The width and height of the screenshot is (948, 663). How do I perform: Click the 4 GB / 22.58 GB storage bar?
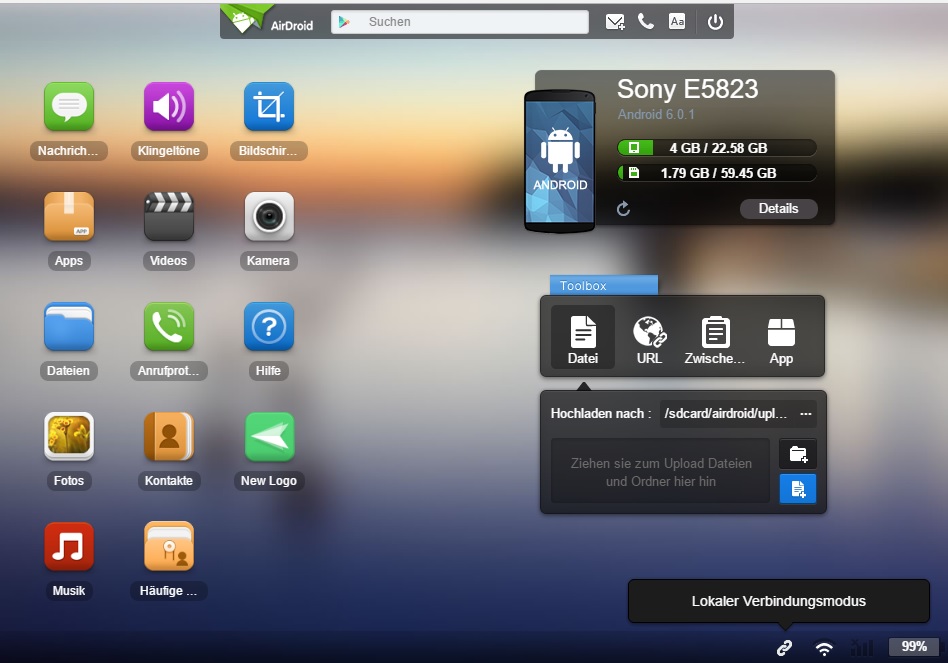point(717,148)
